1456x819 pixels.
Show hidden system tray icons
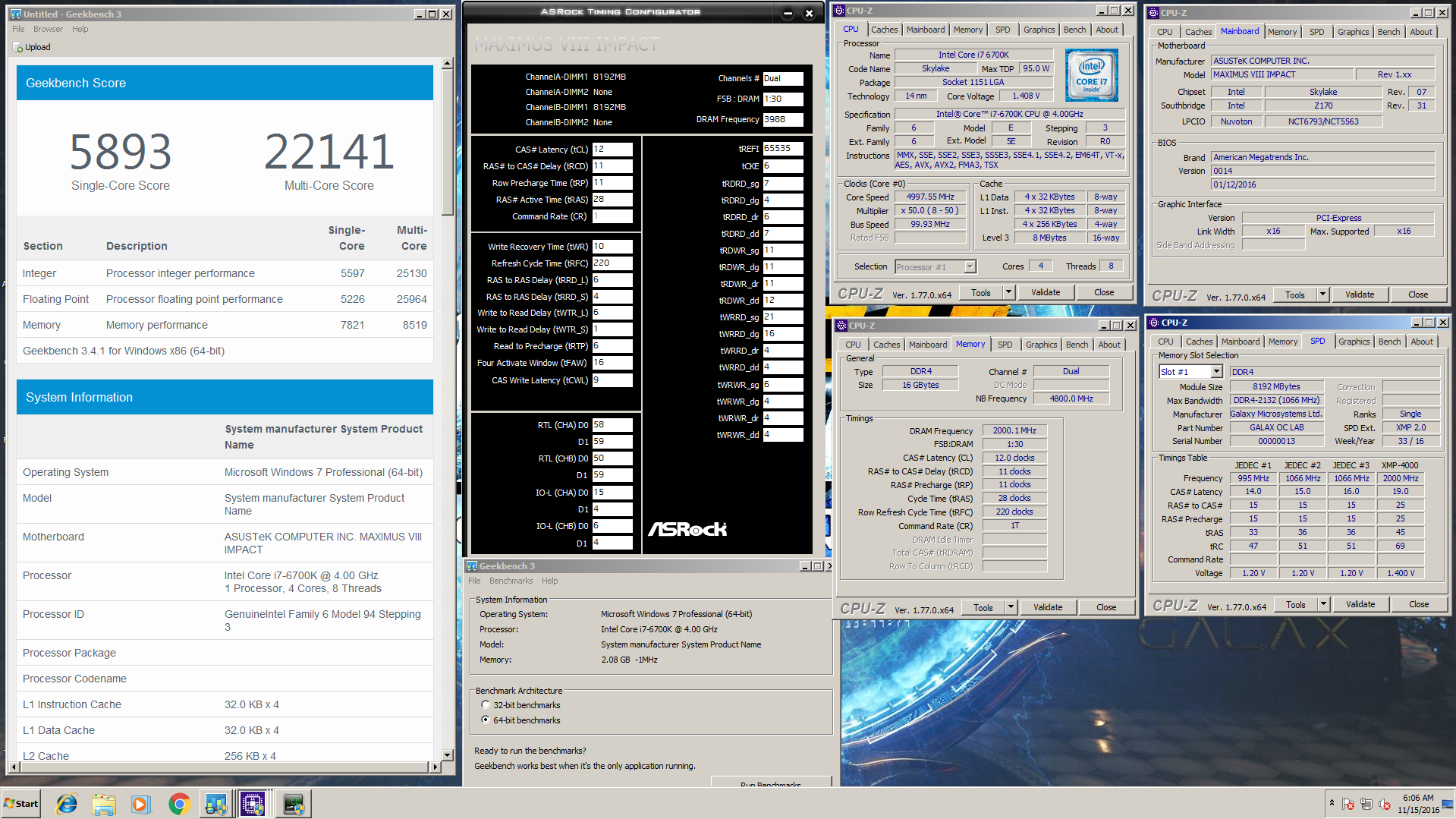tap(1332, 803)
